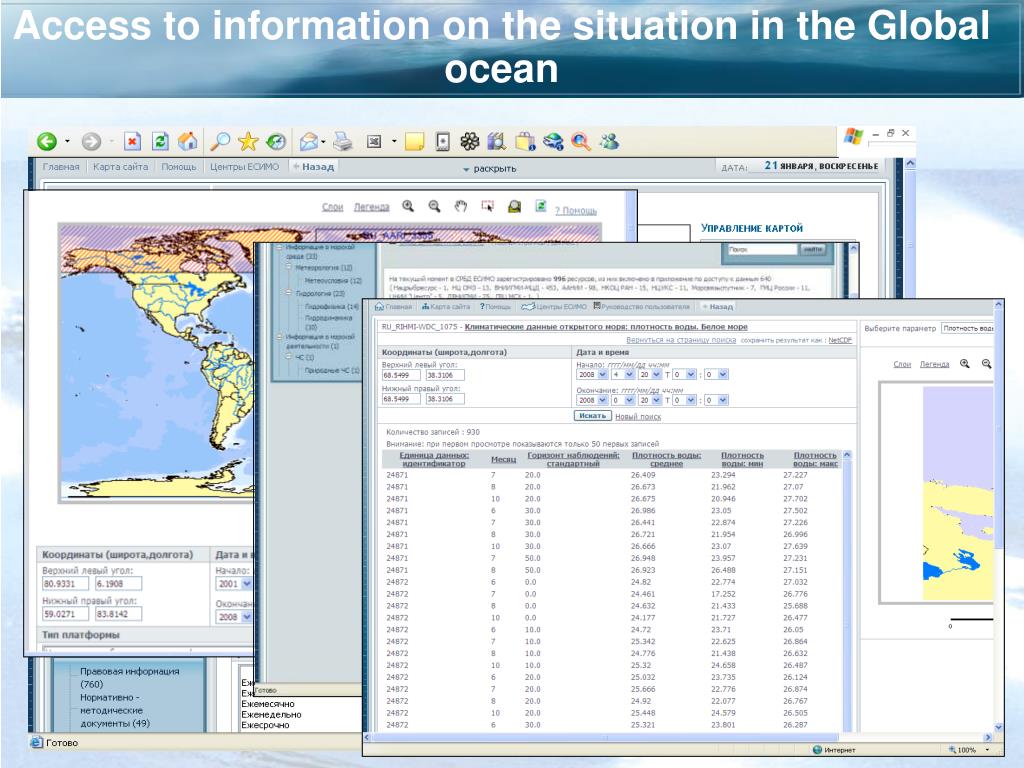Open Favorites with the yellow star icon
Screen dimensions: 1024x768
tap(248, 141)
